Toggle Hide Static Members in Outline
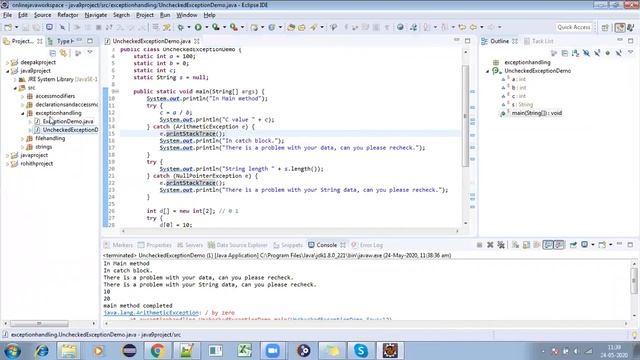This screenshot has width=640, height=360. 597,53
